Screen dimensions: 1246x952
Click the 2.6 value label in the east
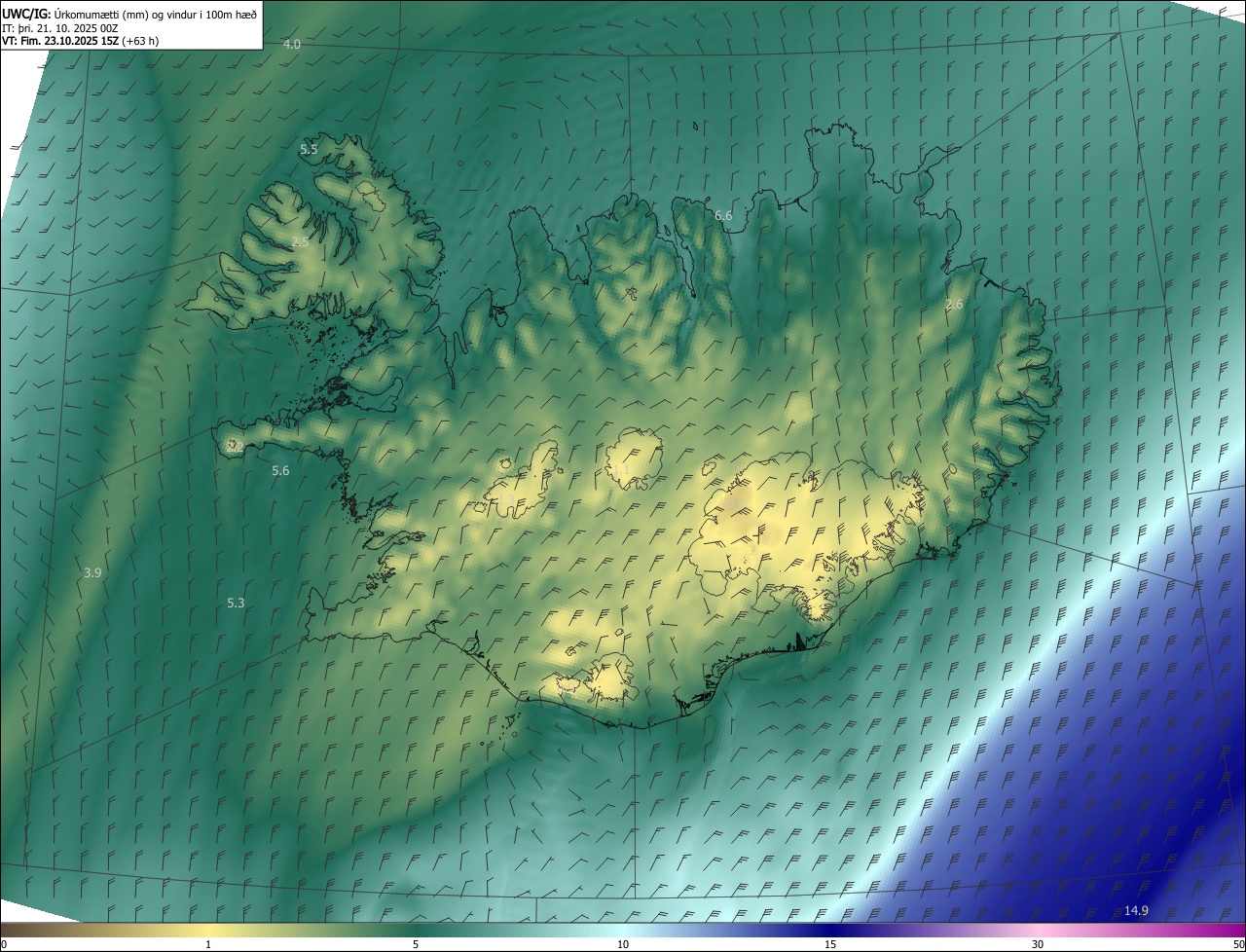tap(954, 305)
